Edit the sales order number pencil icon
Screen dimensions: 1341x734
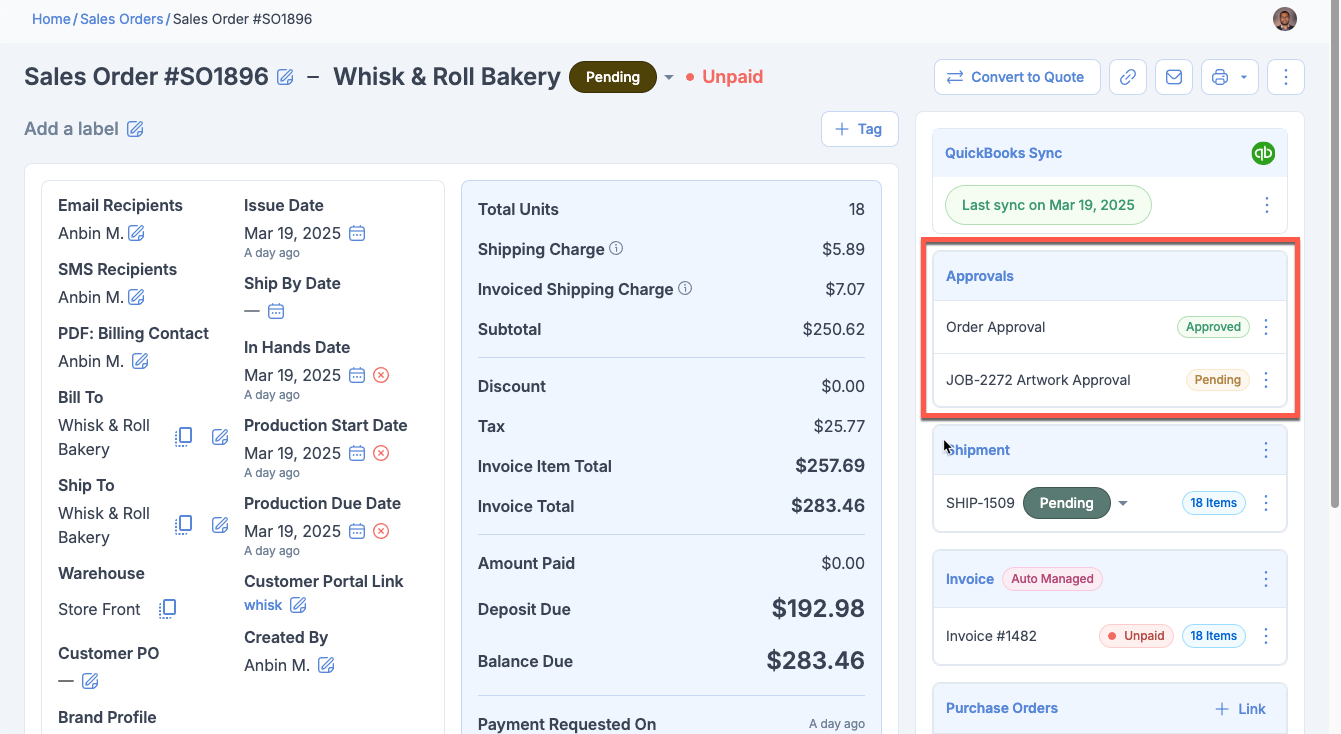click(x=285, y=77)
